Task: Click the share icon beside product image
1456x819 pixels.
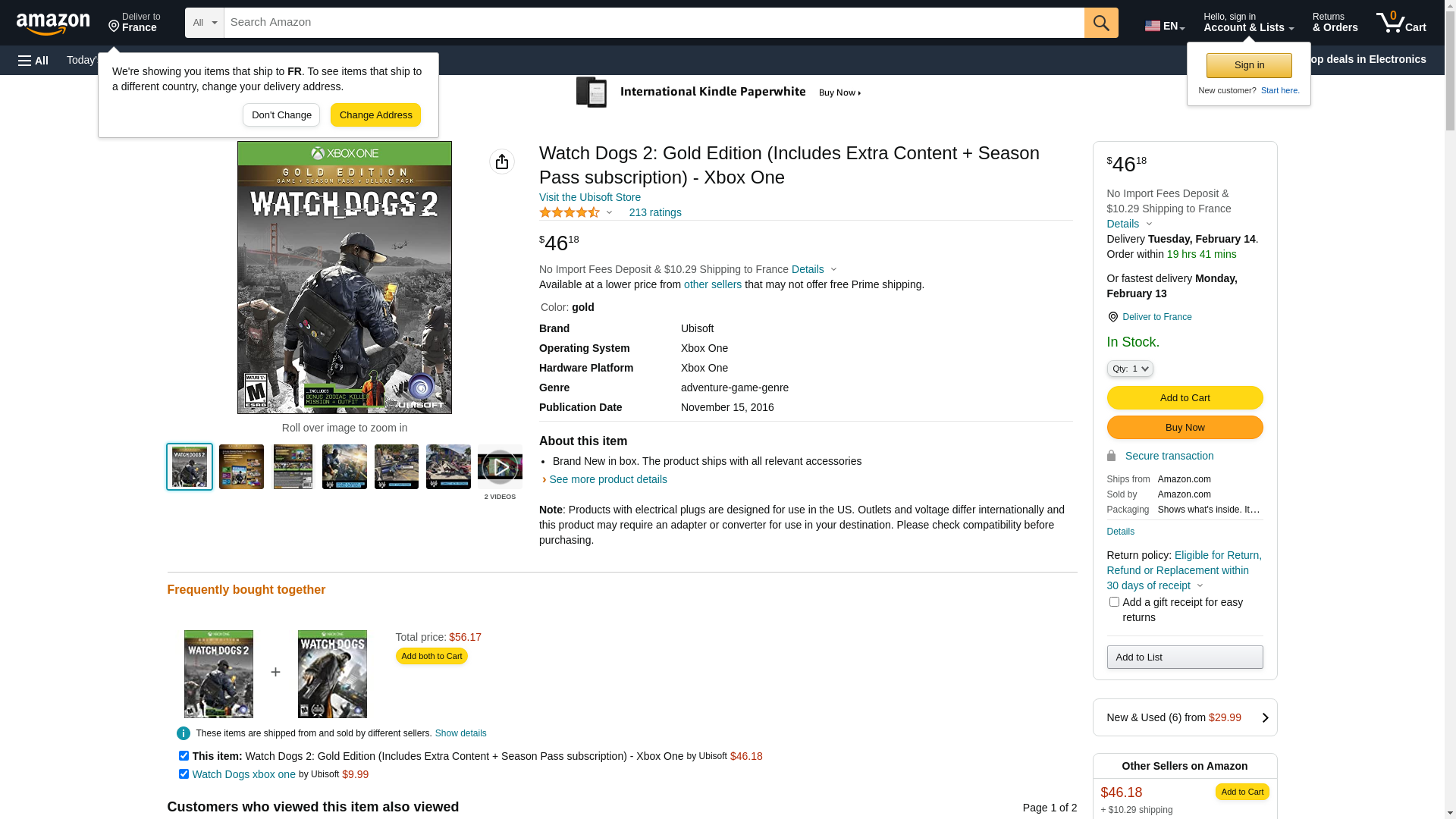Action: click(x=502, y=162)
